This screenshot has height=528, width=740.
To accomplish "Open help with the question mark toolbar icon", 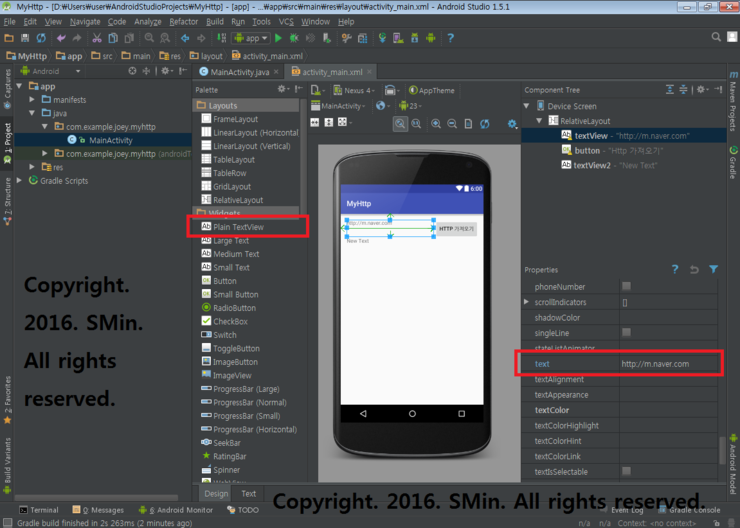I will pos(450,38).
